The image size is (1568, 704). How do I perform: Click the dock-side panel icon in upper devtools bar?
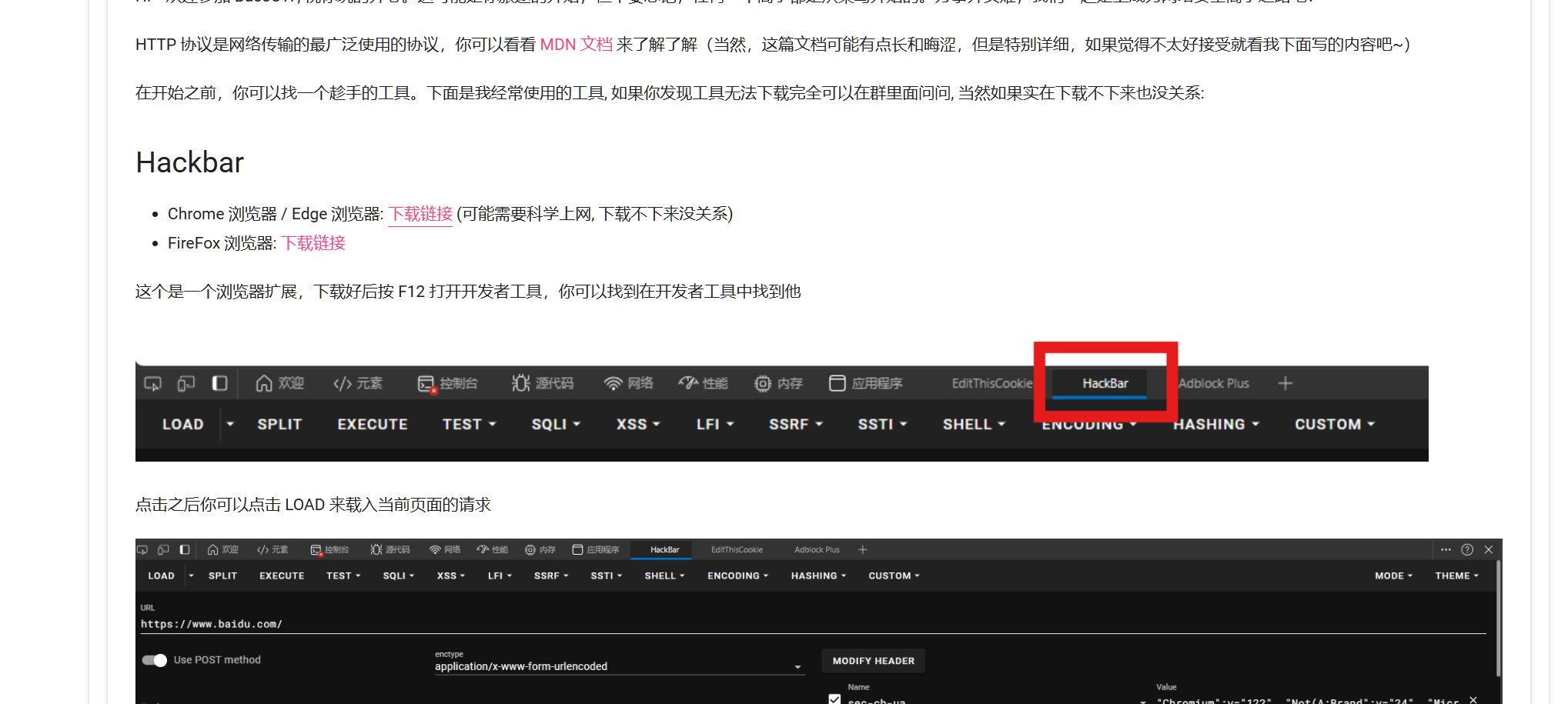click(x=219, y=383)
